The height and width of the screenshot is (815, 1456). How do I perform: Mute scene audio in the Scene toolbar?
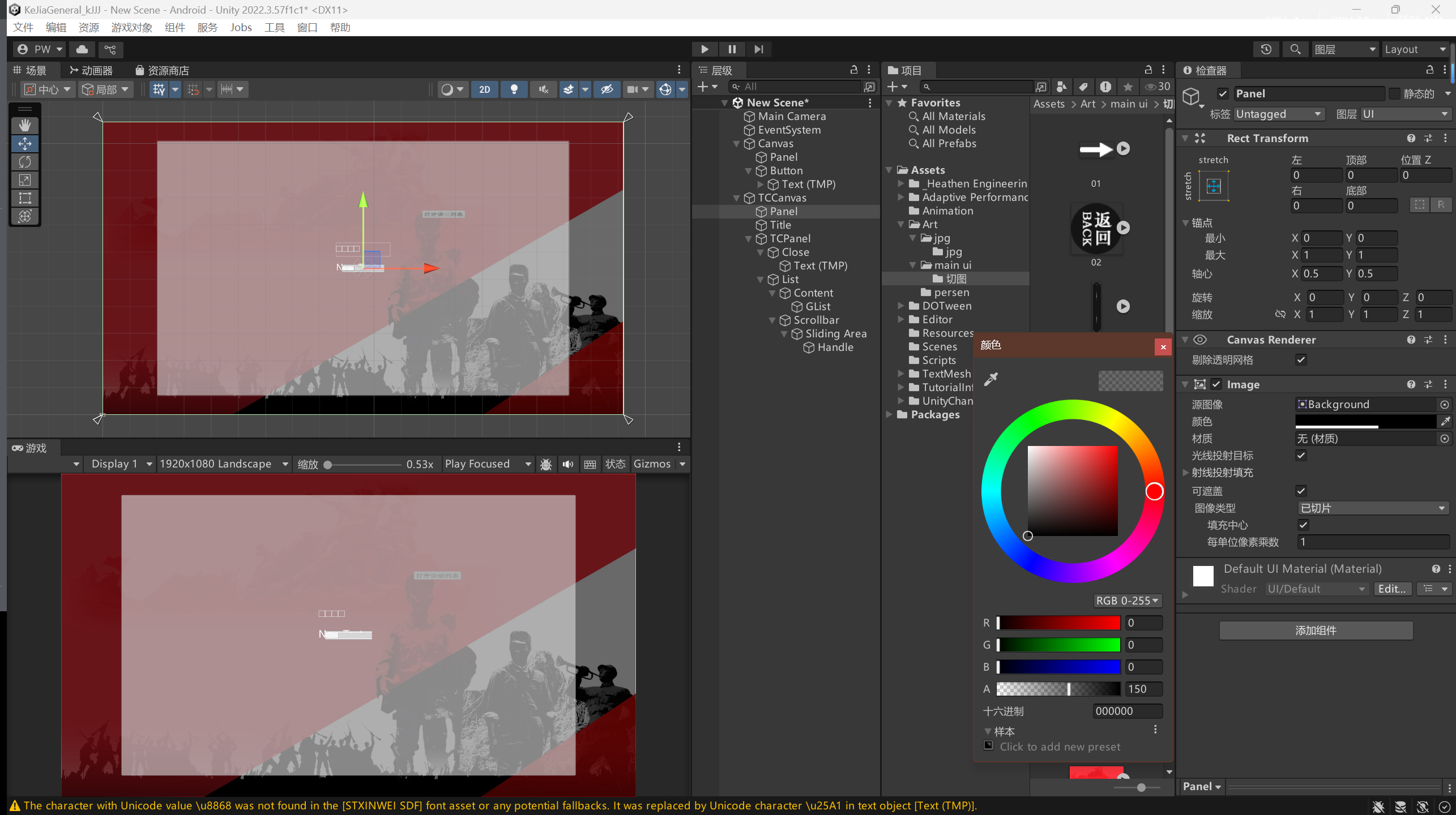coord(543,89)
